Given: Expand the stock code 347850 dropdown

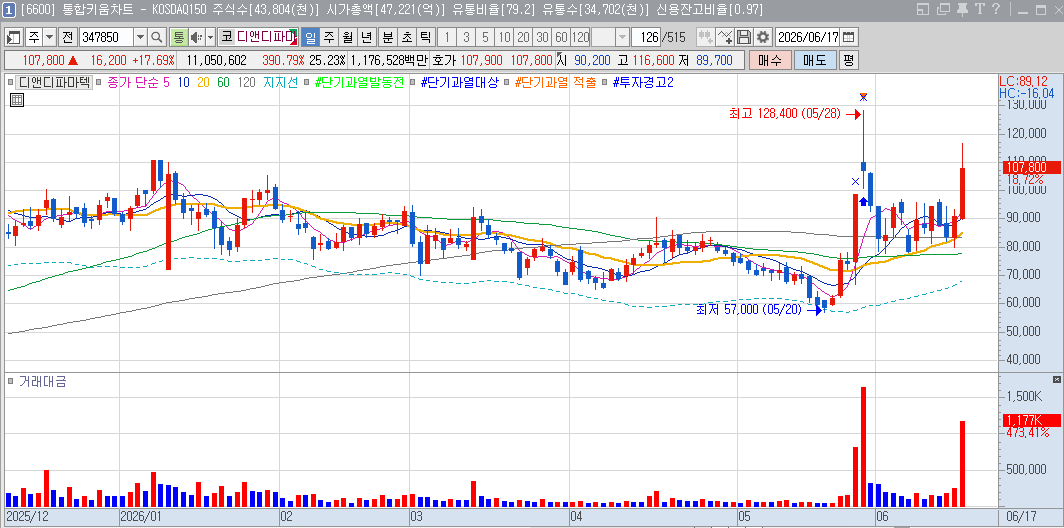Looking at the screenshot, I should [140, 37].
